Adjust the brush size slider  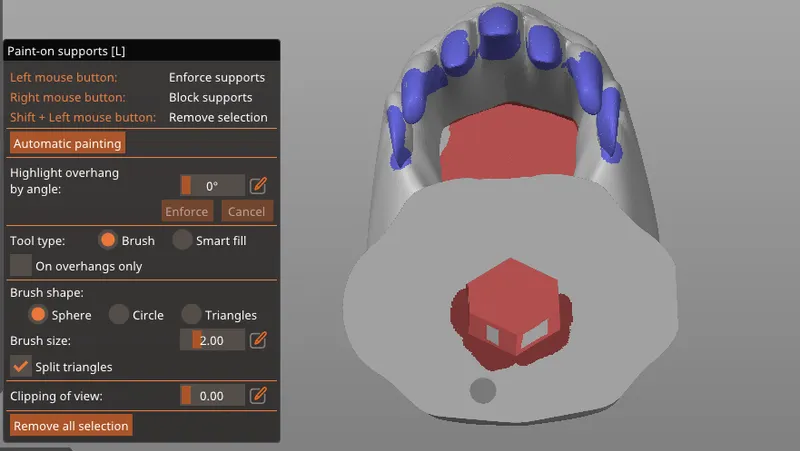pos(212,340)
